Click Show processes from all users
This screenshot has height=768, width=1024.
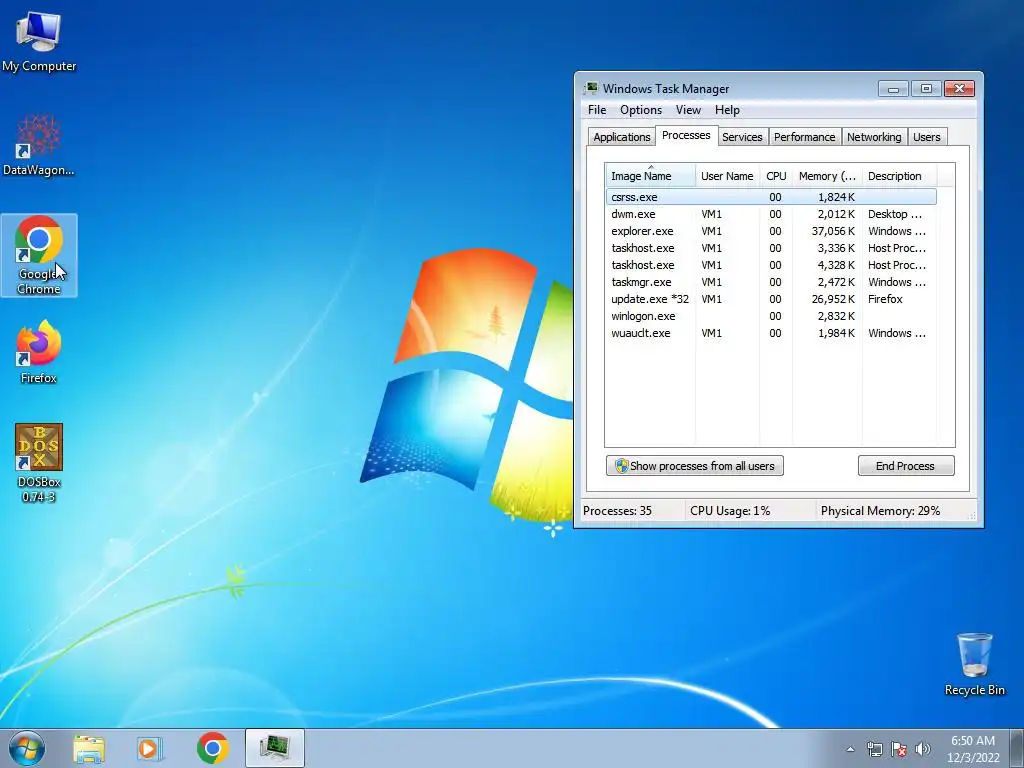(x=695, y=466)
